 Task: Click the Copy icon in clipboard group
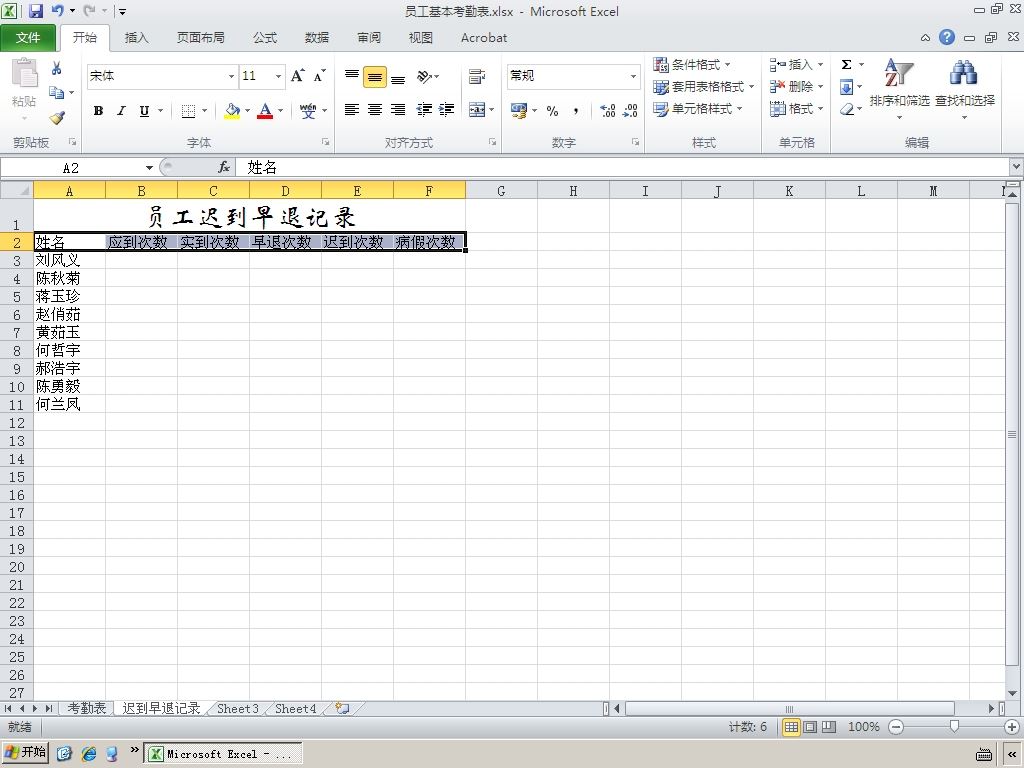(57, 93)
